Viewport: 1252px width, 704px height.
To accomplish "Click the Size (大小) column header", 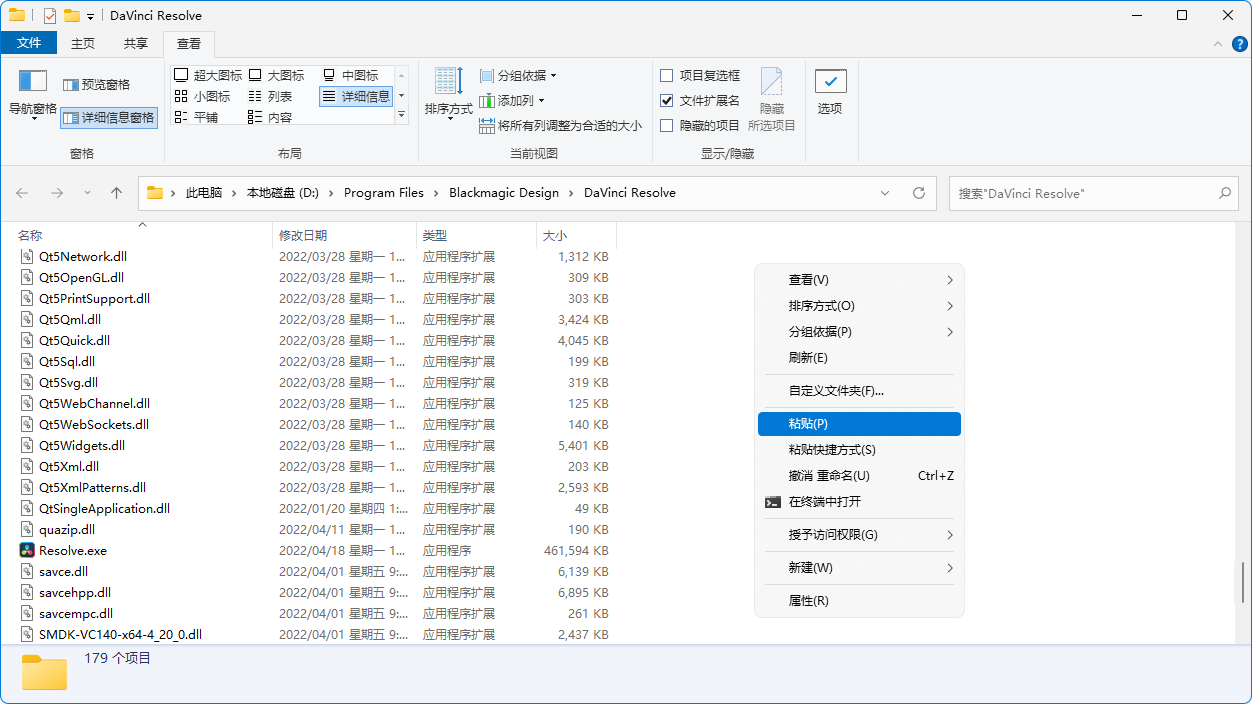I will pyautogui.click(x=576, y=235).
